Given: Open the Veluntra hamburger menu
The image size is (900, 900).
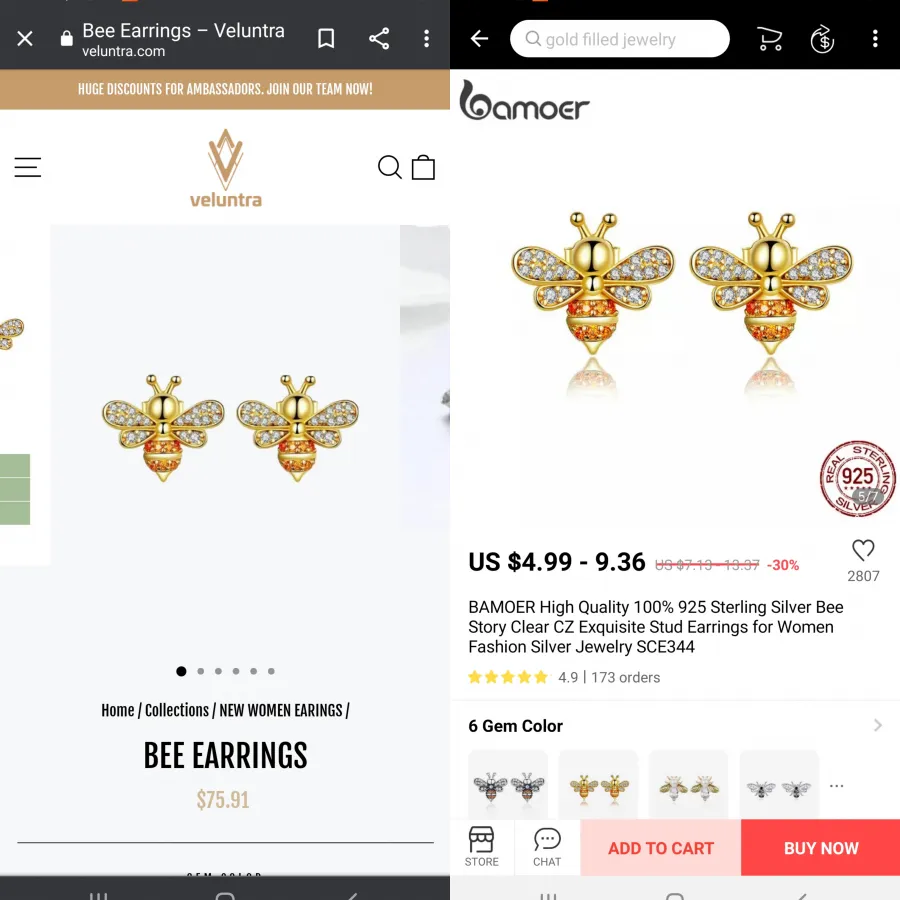Looking at the screenshot, I should point(28,167).
